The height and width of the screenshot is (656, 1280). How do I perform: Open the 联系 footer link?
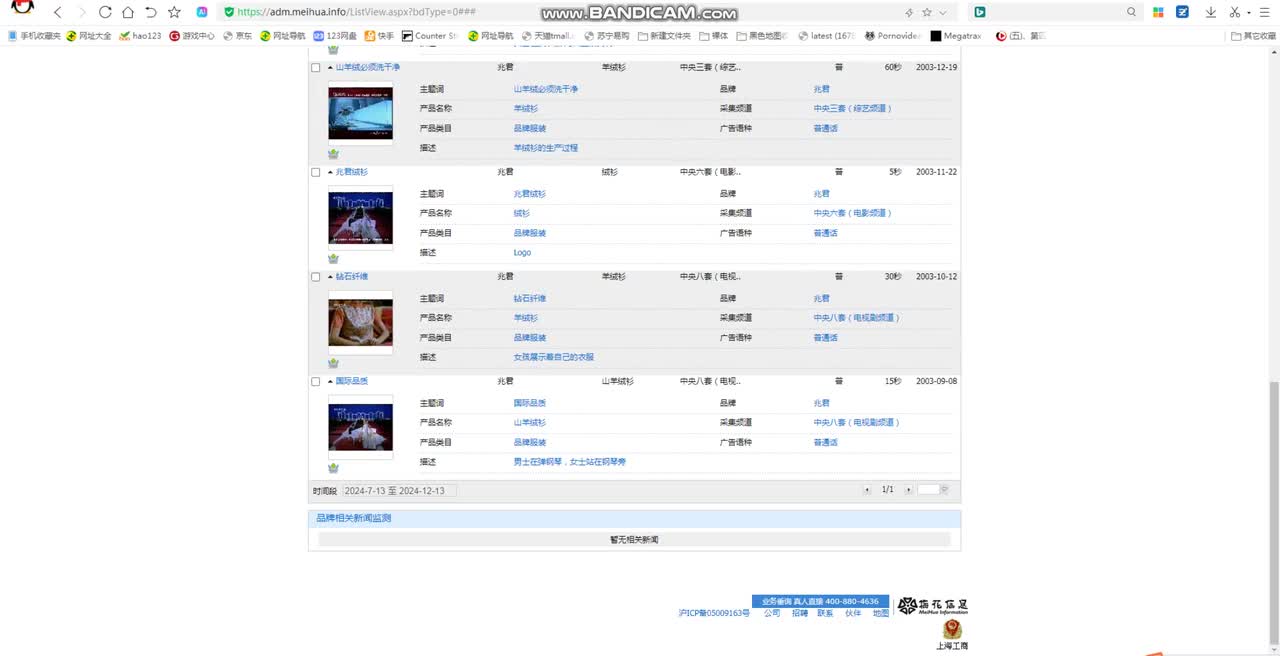pos(825,614)
